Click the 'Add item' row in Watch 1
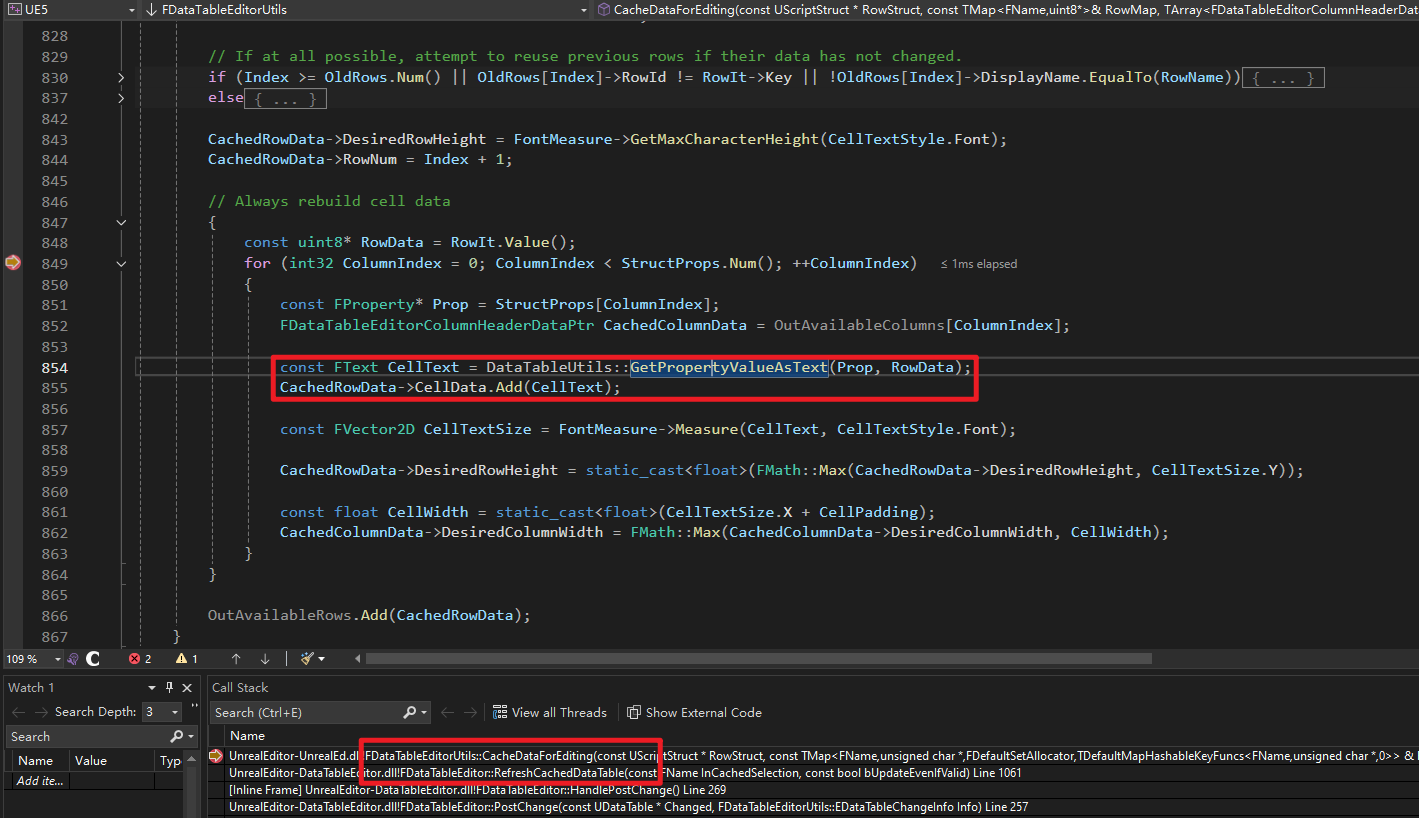 40,781
